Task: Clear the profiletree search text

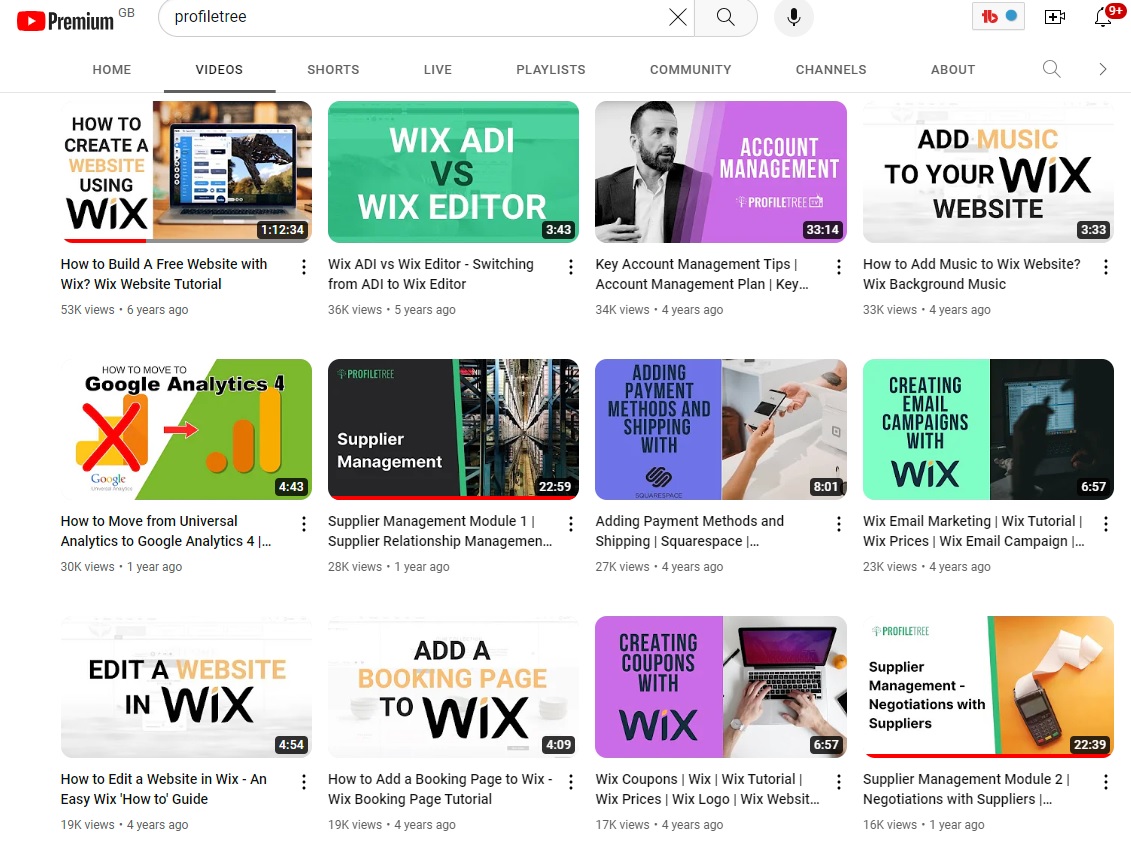Action: pos(677,17)
